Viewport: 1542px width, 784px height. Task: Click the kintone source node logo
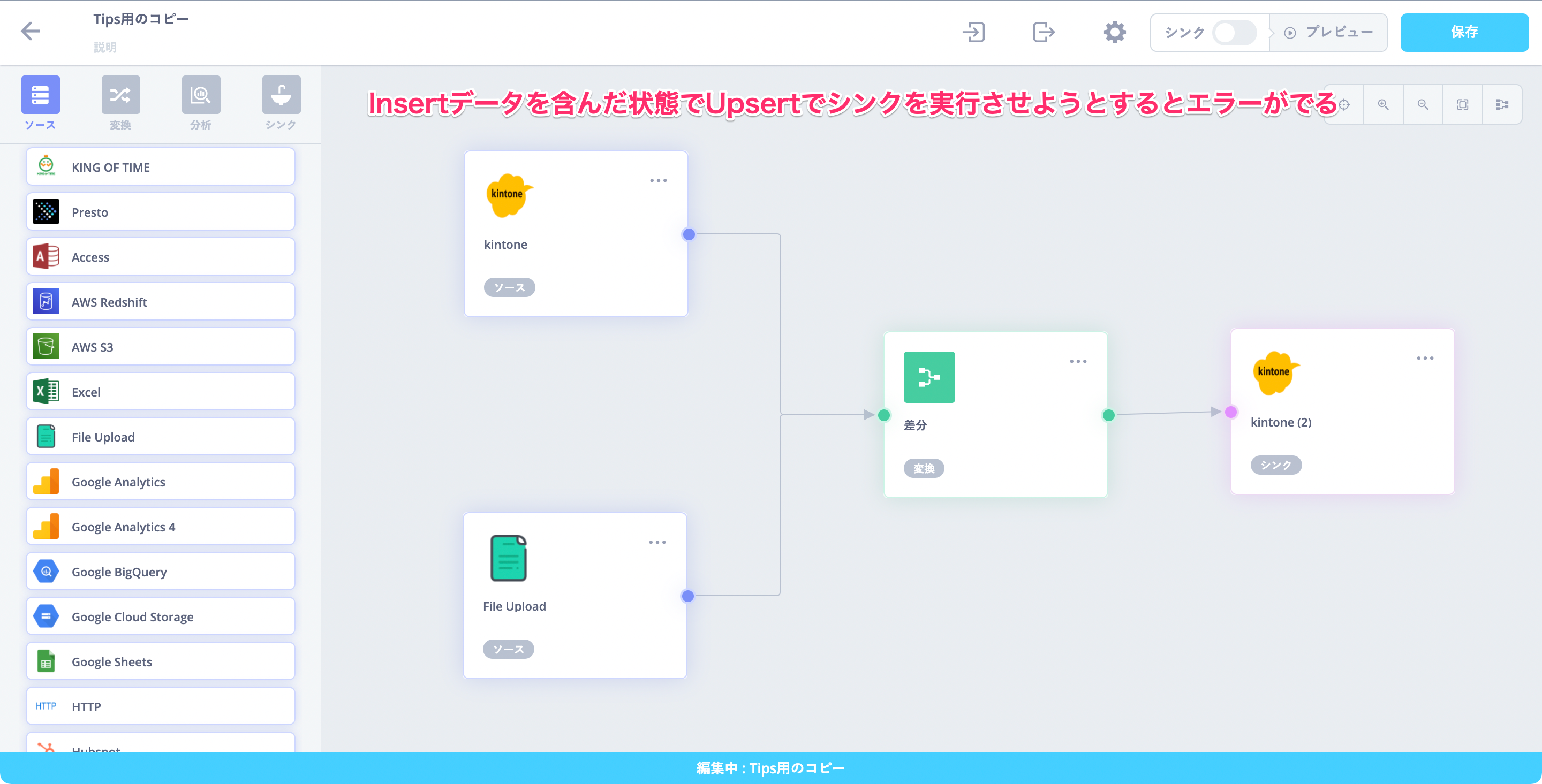coord(508,195)
